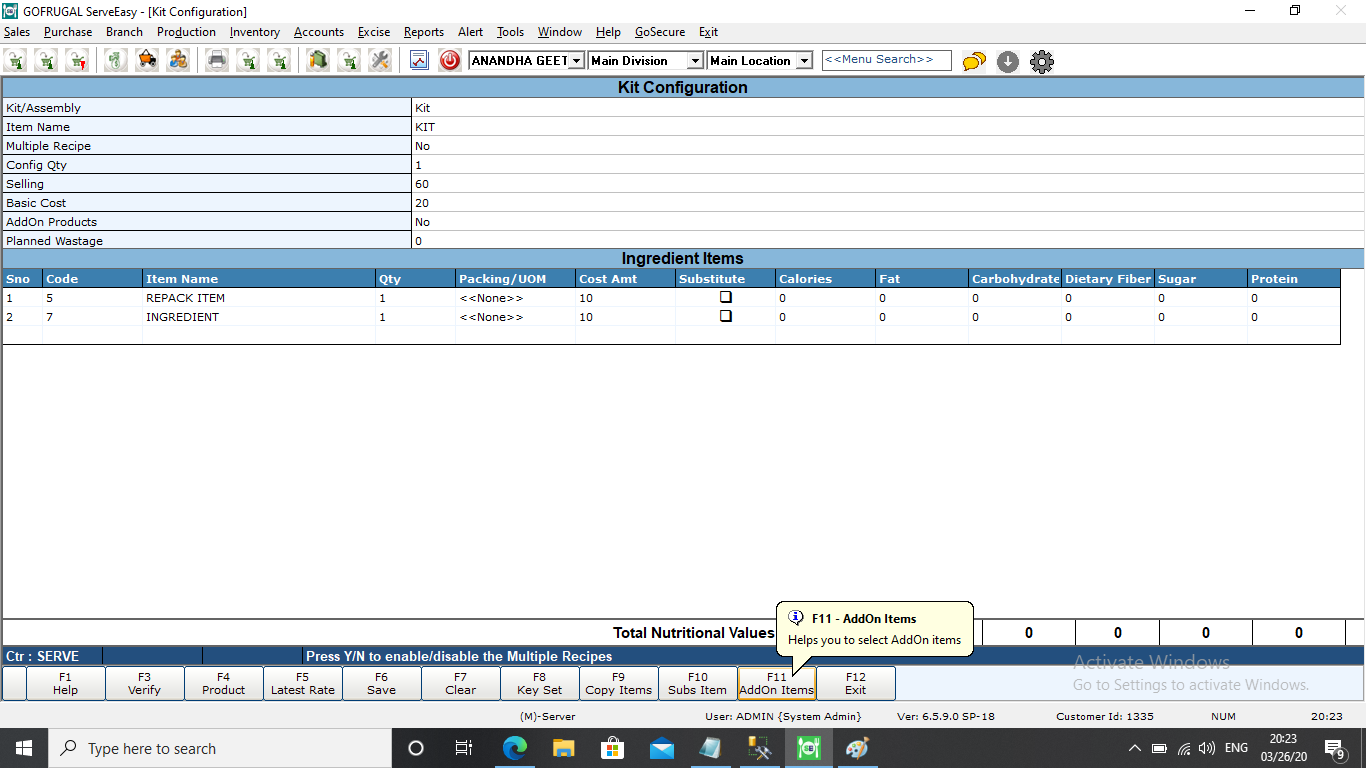Click the orange purchase cart toolbar icon
Screen dimensions: 1366x768
(x=146, y=61)
